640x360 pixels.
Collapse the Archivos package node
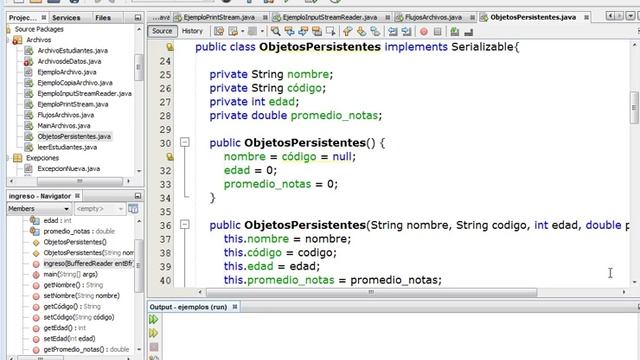[x=8, y=40]
